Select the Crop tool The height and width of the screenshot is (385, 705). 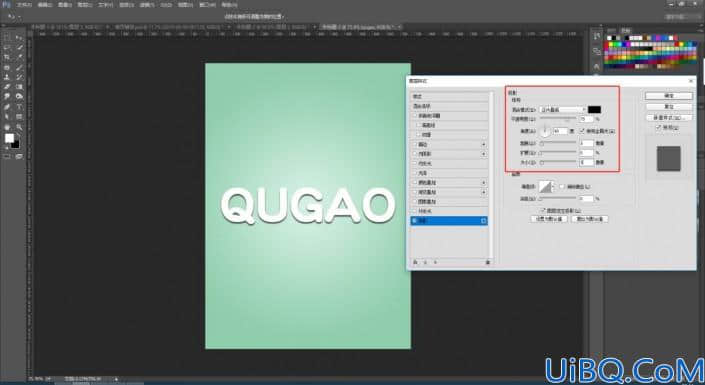click(x=7, y=58)
